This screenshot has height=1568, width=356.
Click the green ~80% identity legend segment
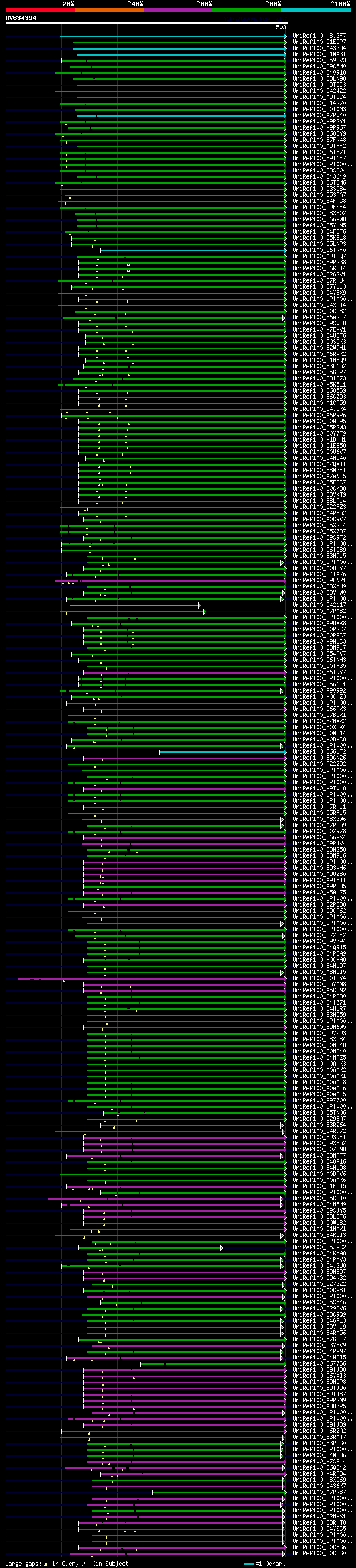pyautogui.click(x=247, y=10)
